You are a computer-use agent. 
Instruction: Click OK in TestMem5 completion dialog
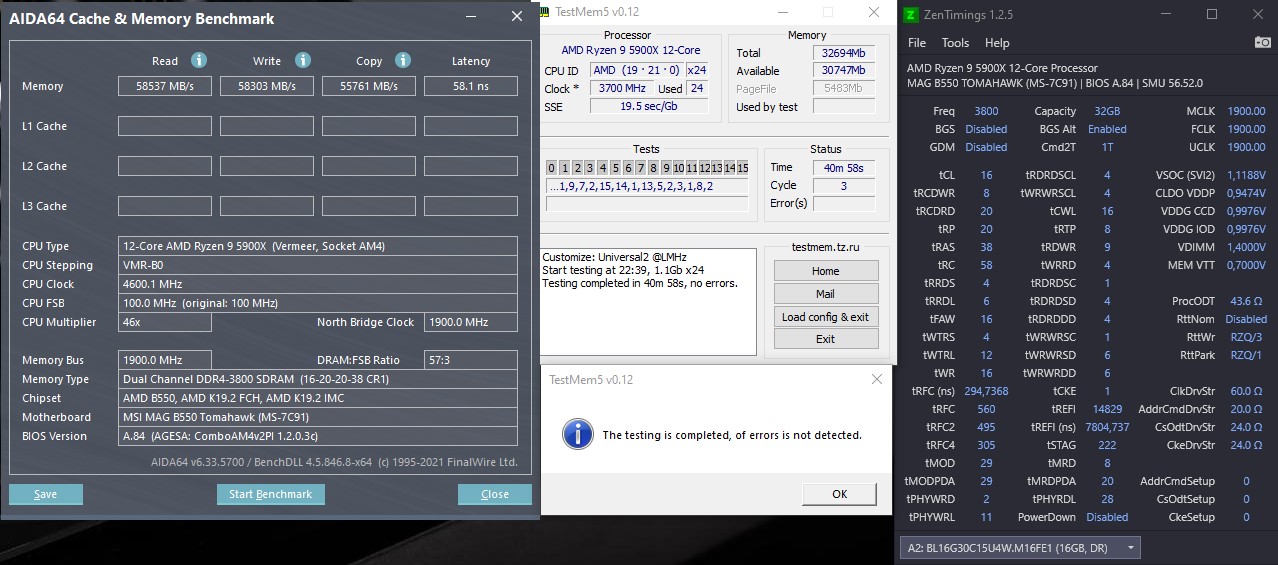pos(839,494)
